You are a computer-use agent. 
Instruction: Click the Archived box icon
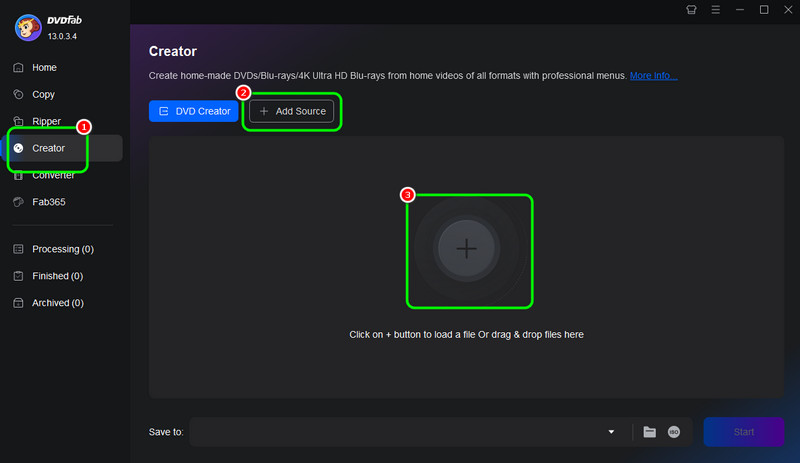[x=18, y=303]
